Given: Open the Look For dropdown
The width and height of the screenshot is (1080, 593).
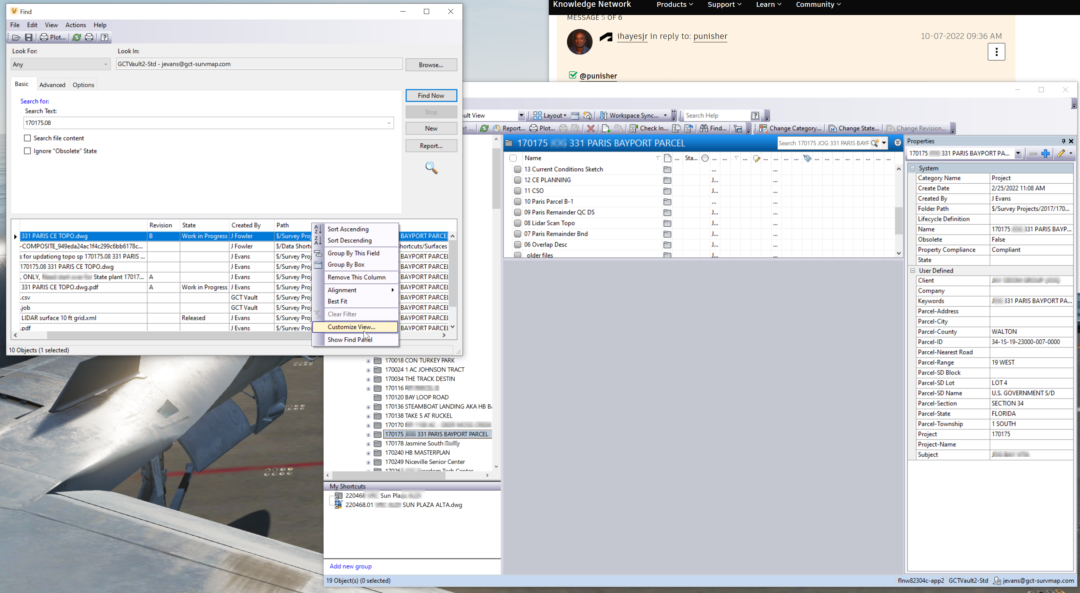Looking at the screenshot, I should (58, 63).
